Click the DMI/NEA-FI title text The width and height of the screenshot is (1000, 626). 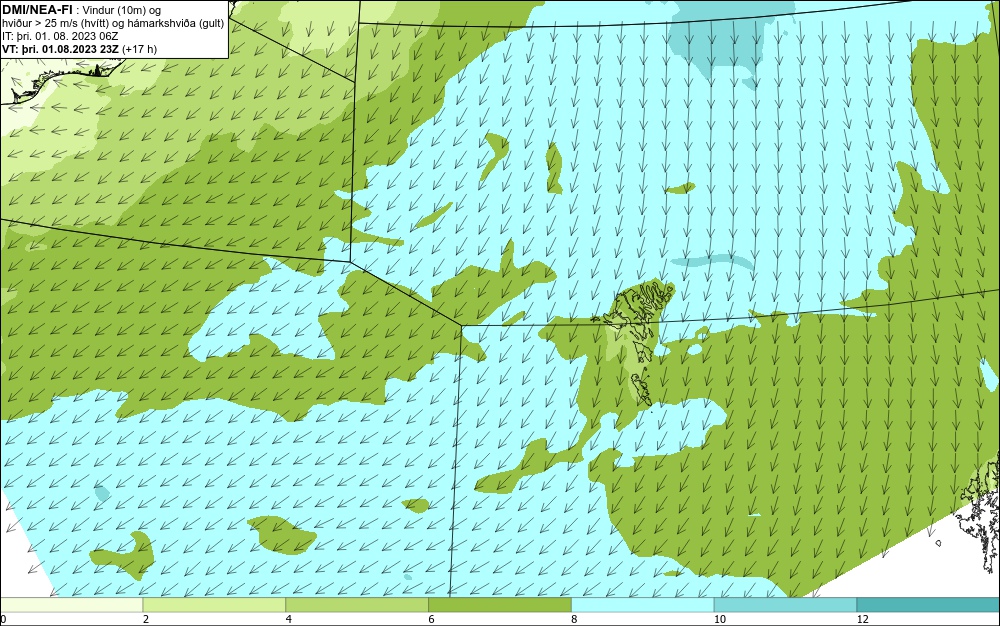[37, 10]
